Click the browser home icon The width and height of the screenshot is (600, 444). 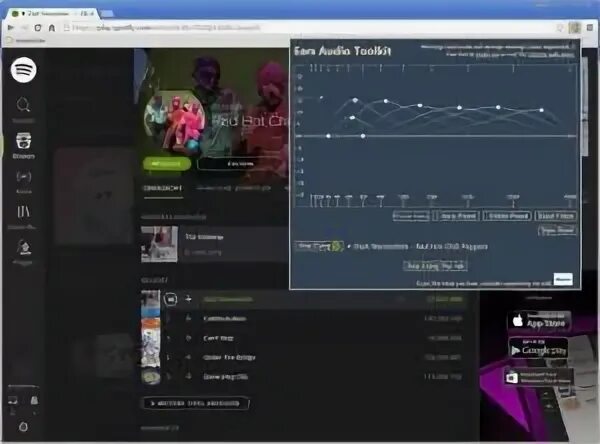52,28
